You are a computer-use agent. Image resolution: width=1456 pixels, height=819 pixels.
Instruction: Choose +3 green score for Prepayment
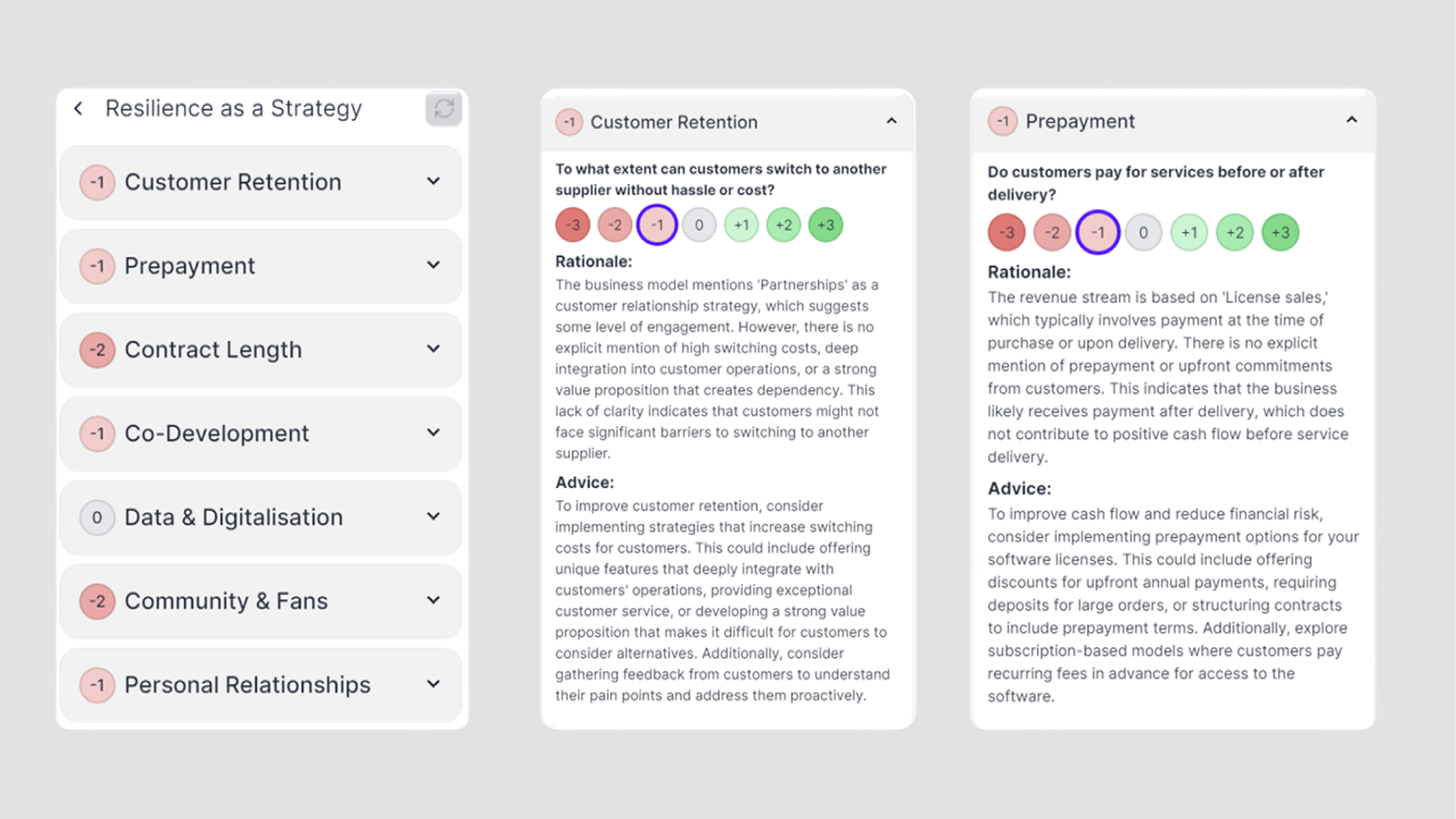(x=1280, y=233)
